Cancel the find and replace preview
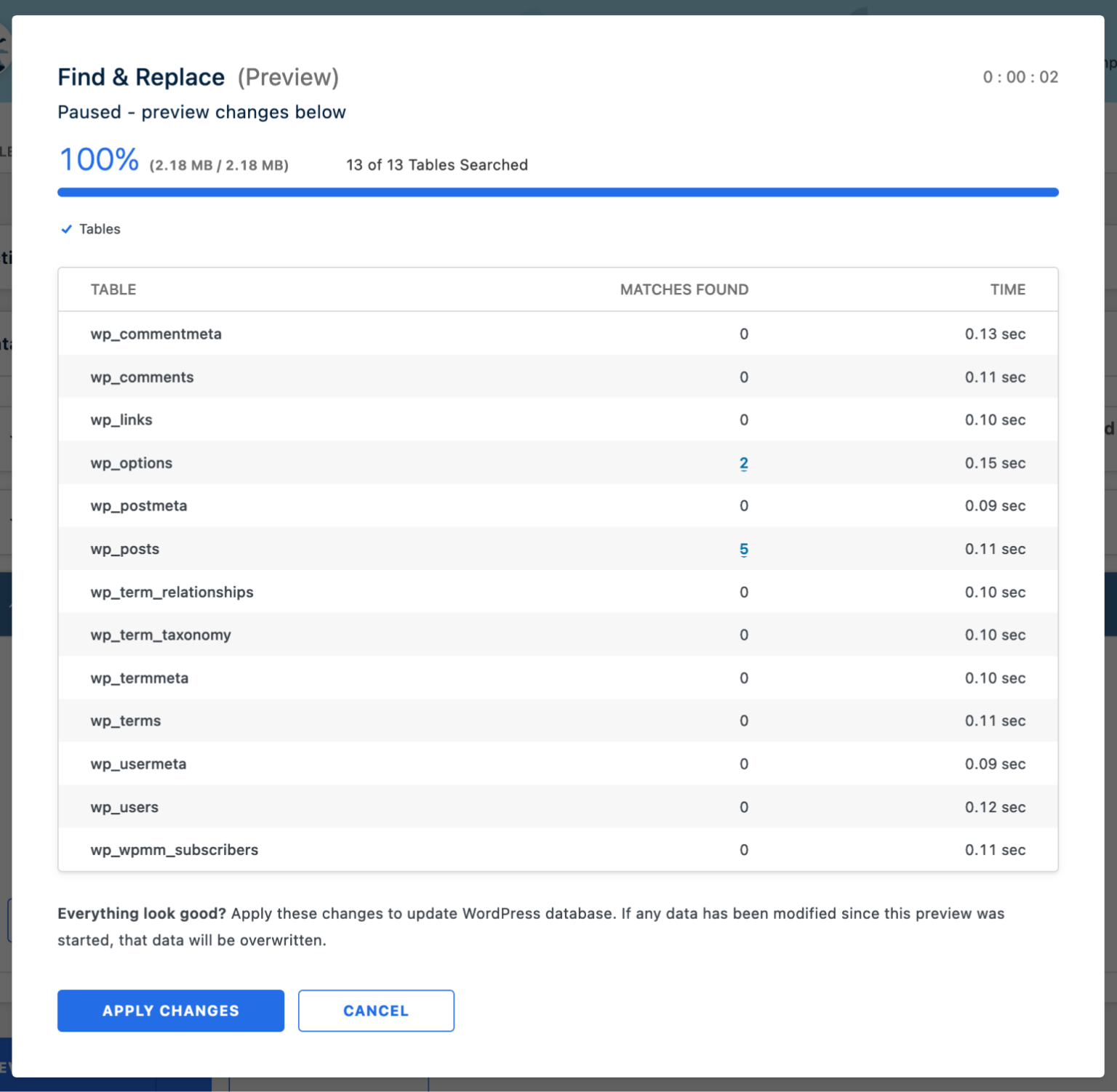 [x=375, y=1011]
